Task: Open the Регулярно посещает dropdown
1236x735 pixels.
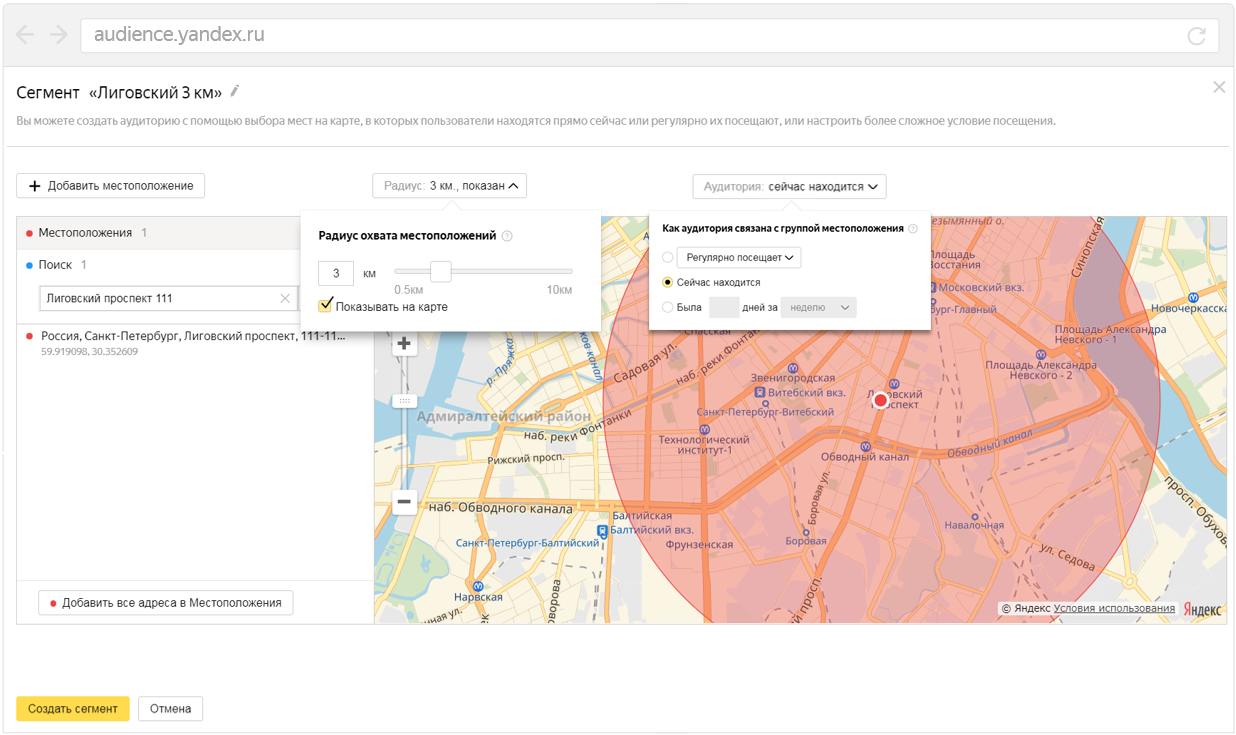Action: point(739,258)
